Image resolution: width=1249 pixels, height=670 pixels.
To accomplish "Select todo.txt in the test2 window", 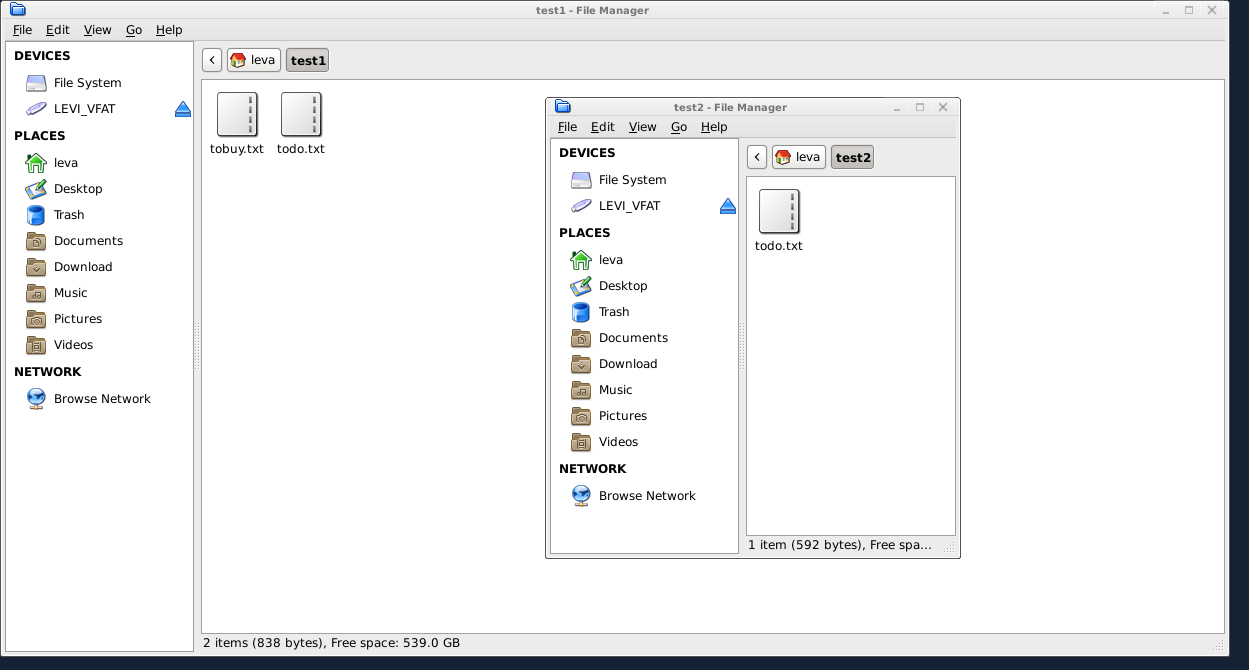I will click(x=779, y=212).
